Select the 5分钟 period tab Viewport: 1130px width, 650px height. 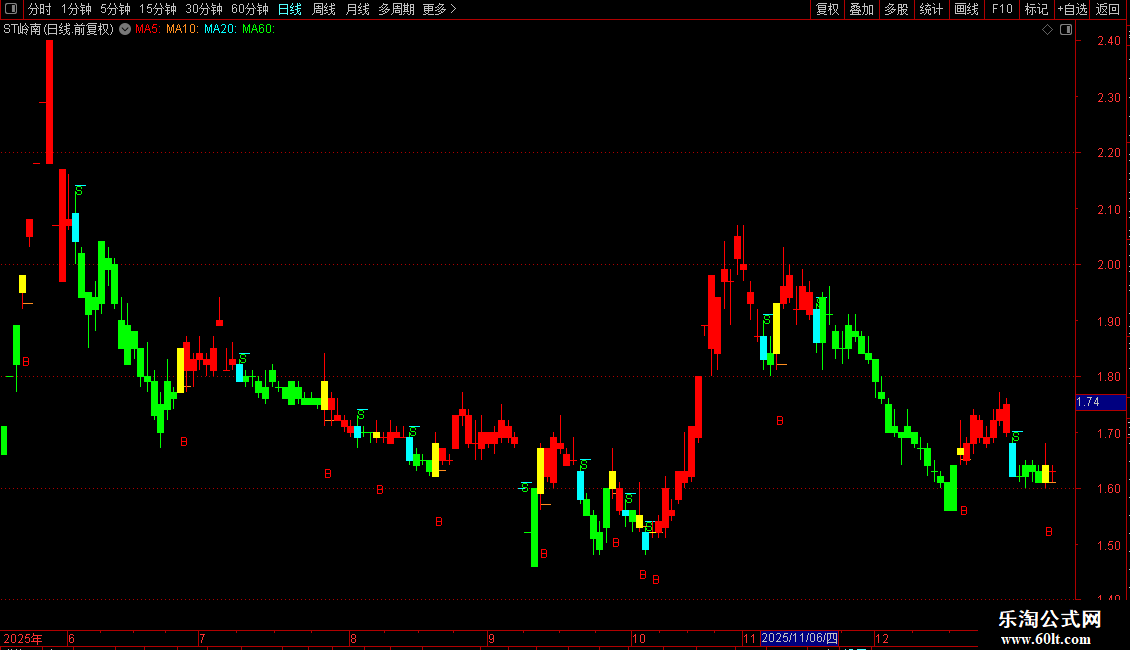(115, 9)
